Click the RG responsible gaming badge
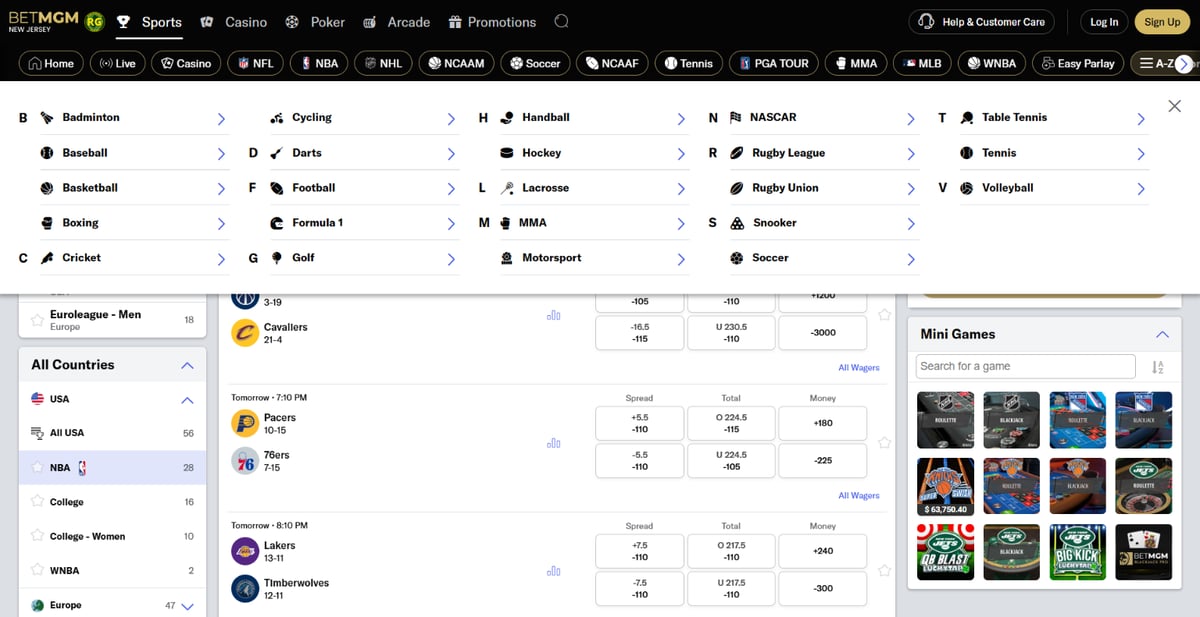The image size is (1200, 617). (95, 21)
